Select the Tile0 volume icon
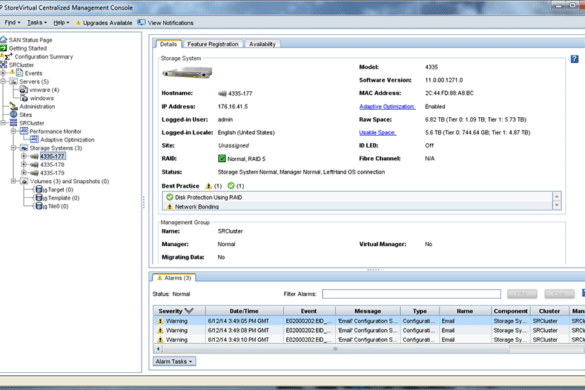 point(39,206)
